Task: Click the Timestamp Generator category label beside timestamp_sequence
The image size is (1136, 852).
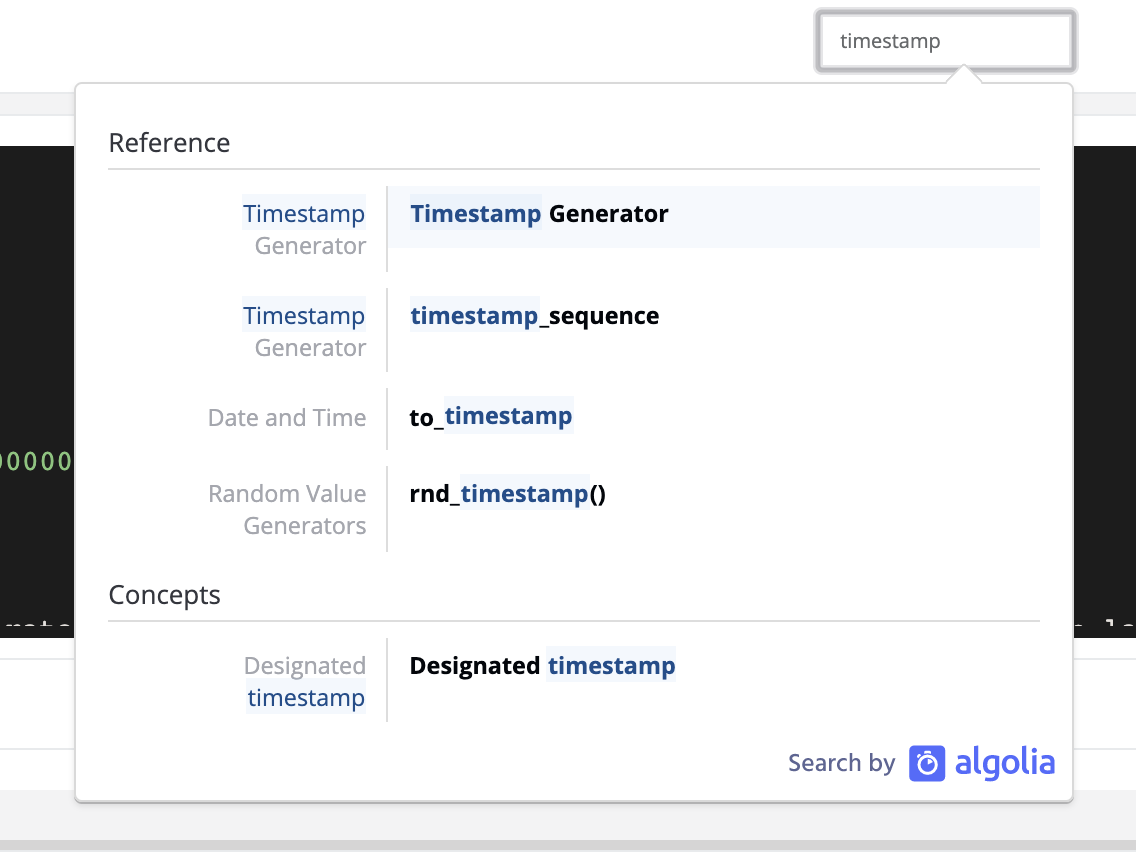Action: (304, 332)
